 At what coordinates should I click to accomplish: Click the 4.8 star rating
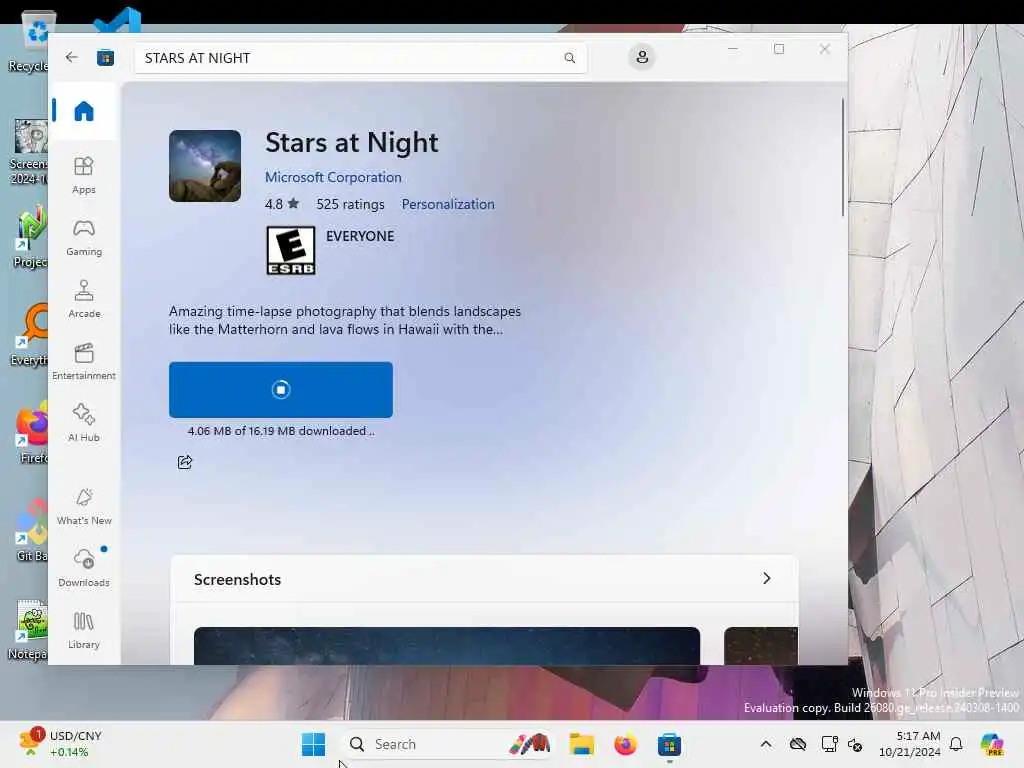click(281, 204)
